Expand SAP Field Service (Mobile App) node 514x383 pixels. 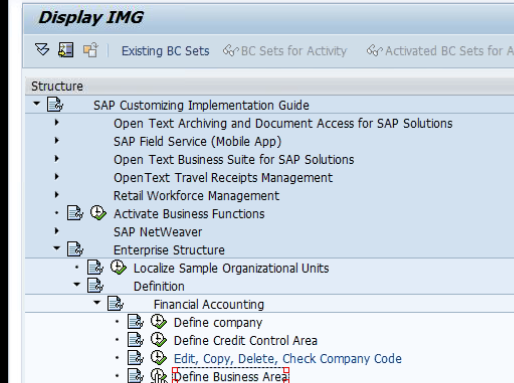click(x=57, y=140)
